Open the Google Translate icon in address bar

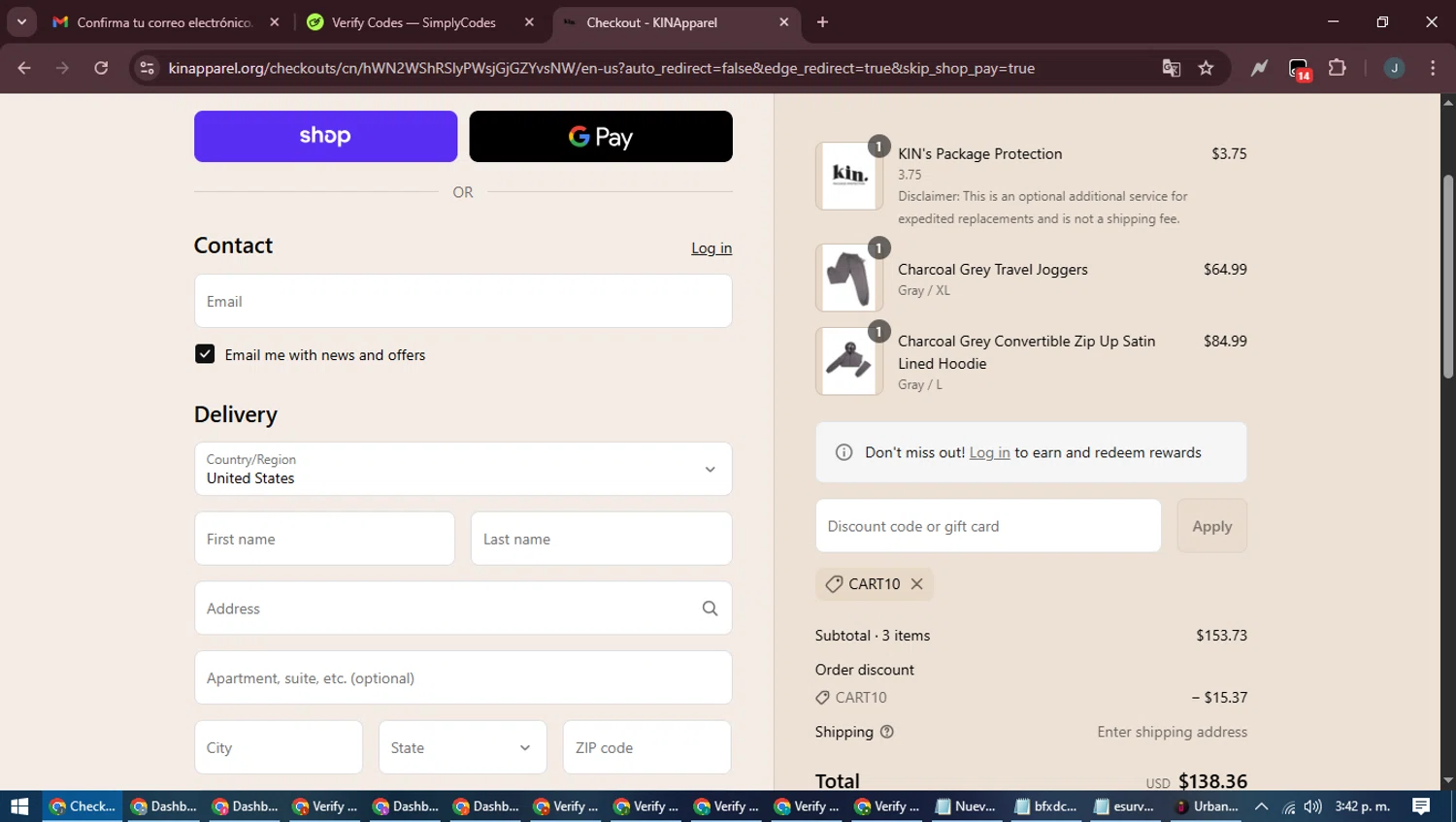(1172, 68)
